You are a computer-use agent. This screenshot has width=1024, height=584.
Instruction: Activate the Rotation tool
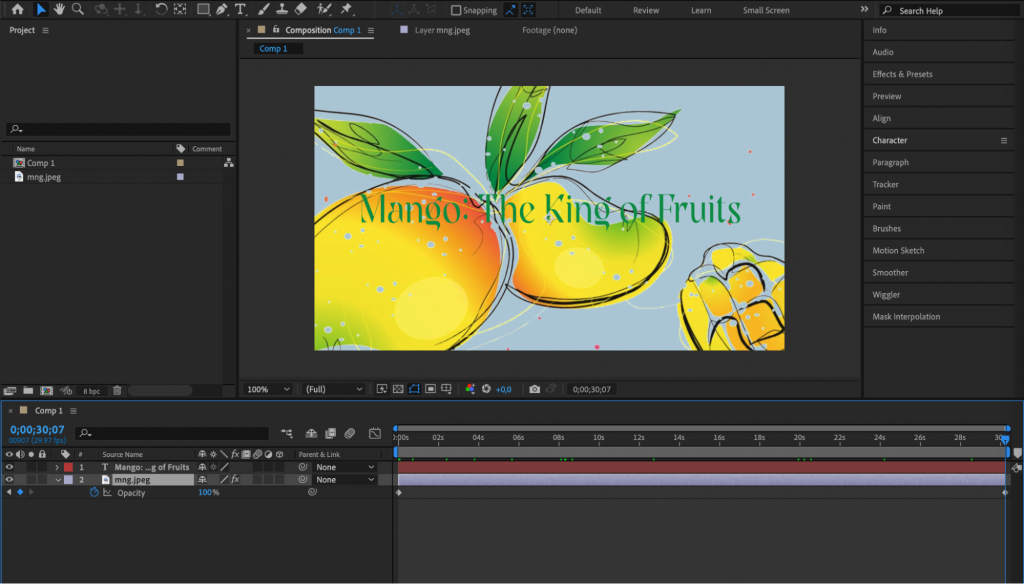[x=161, y=10]
